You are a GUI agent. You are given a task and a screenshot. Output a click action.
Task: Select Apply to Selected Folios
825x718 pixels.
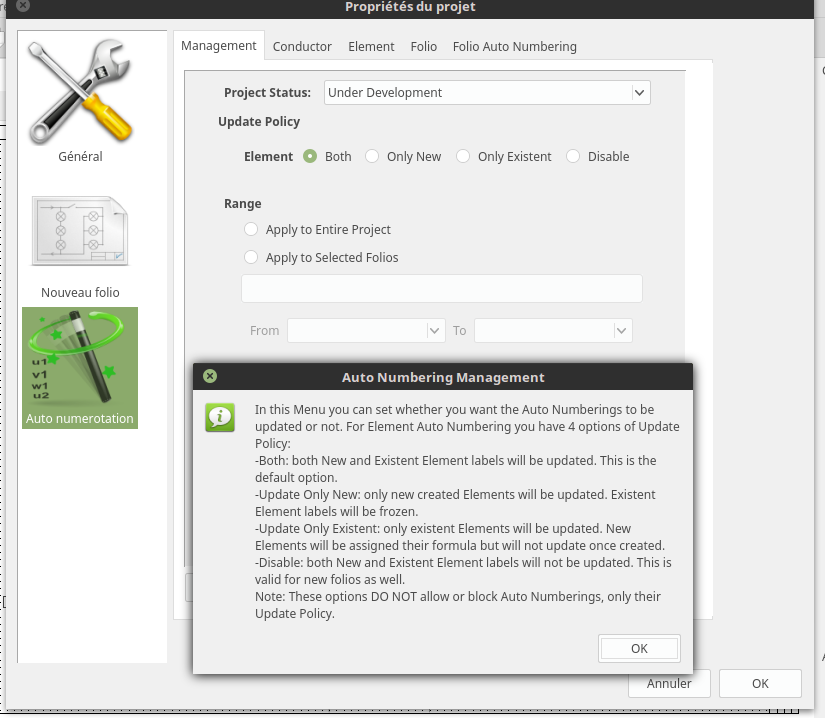(x=251, y=257)
